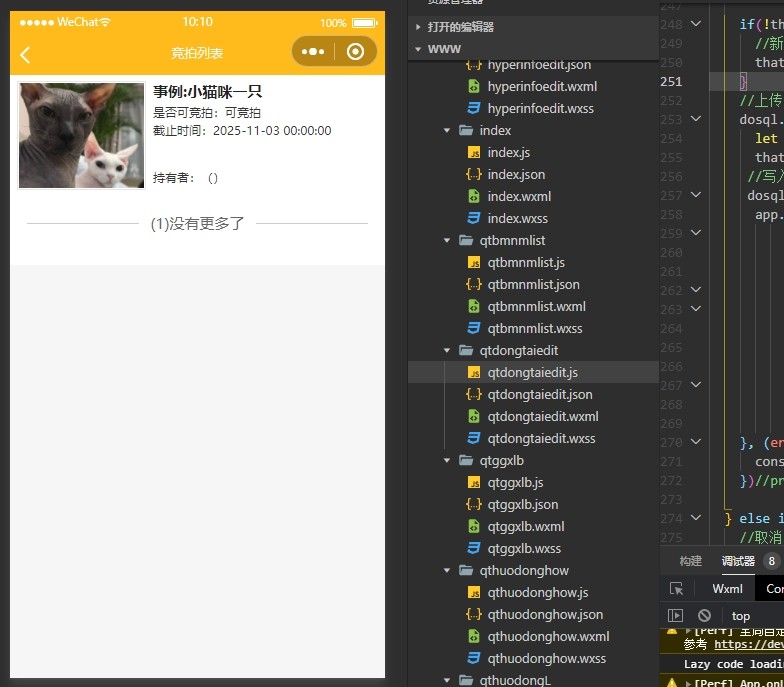
Task: Fold code at line 253
Action: pos(696,118)
